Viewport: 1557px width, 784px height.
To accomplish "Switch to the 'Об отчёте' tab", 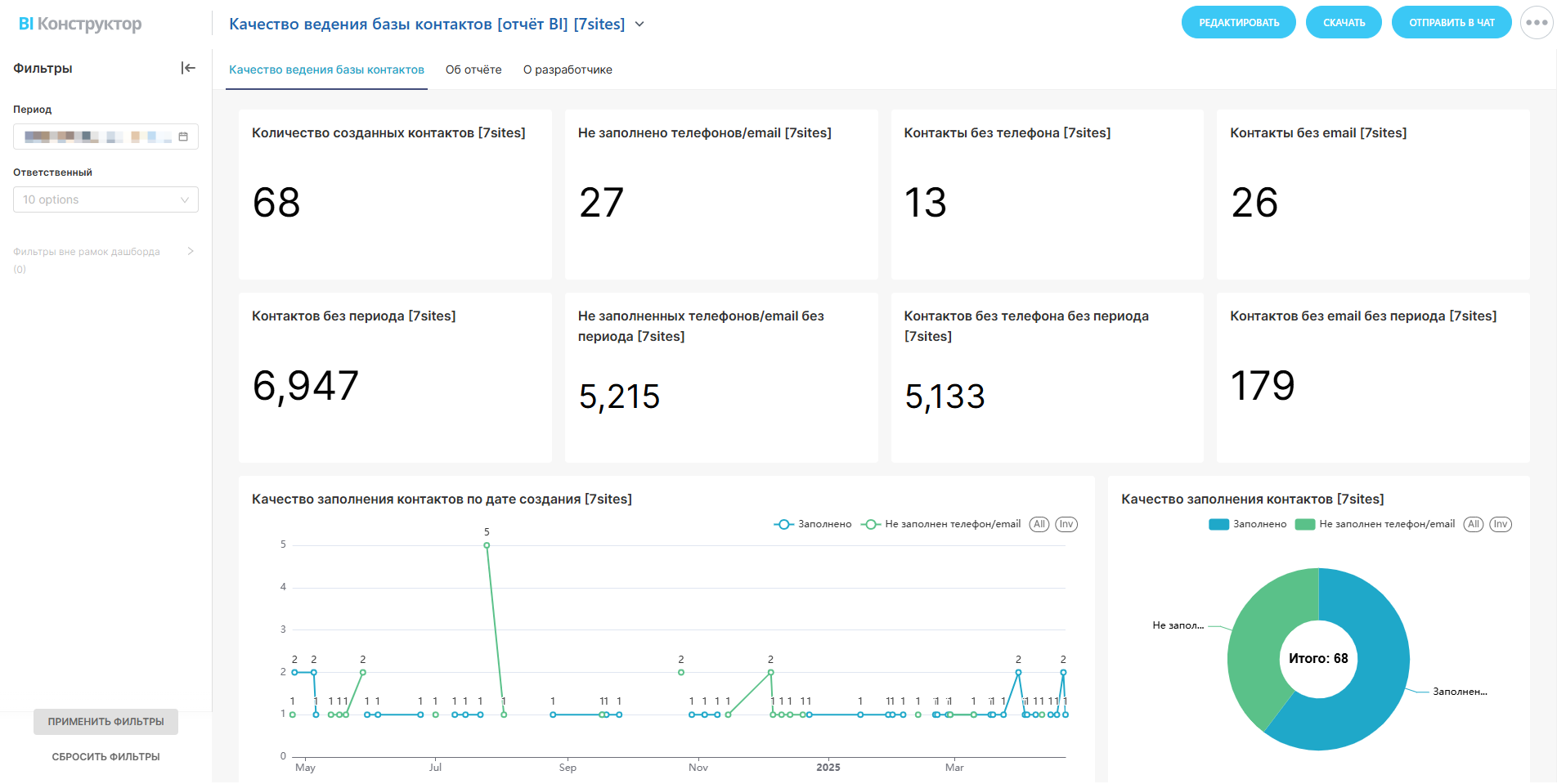I will 473,69.
